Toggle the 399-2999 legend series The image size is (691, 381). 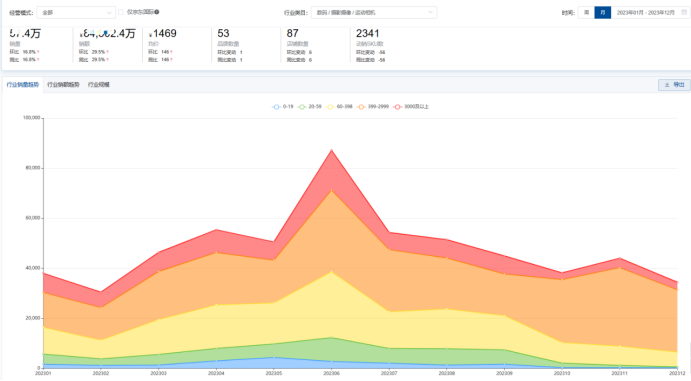click(x=373, y=107)
